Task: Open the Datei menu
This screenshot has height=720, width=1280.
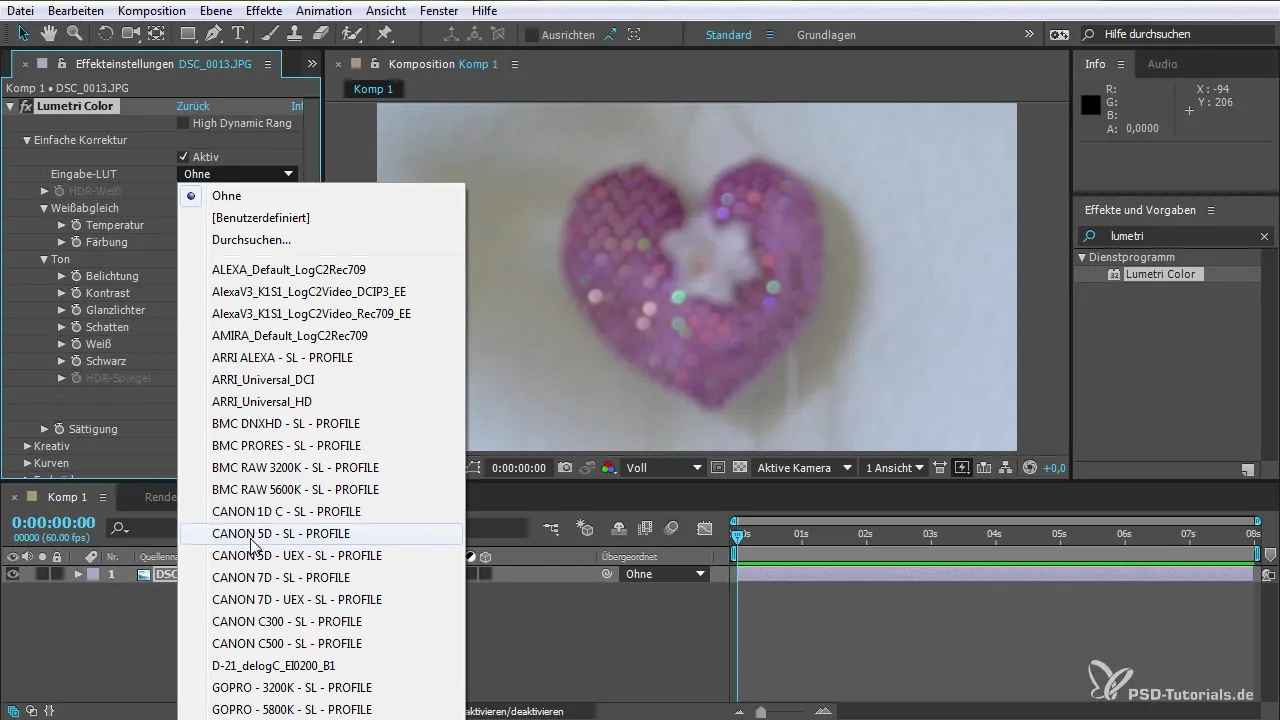Action: (20, 10)
